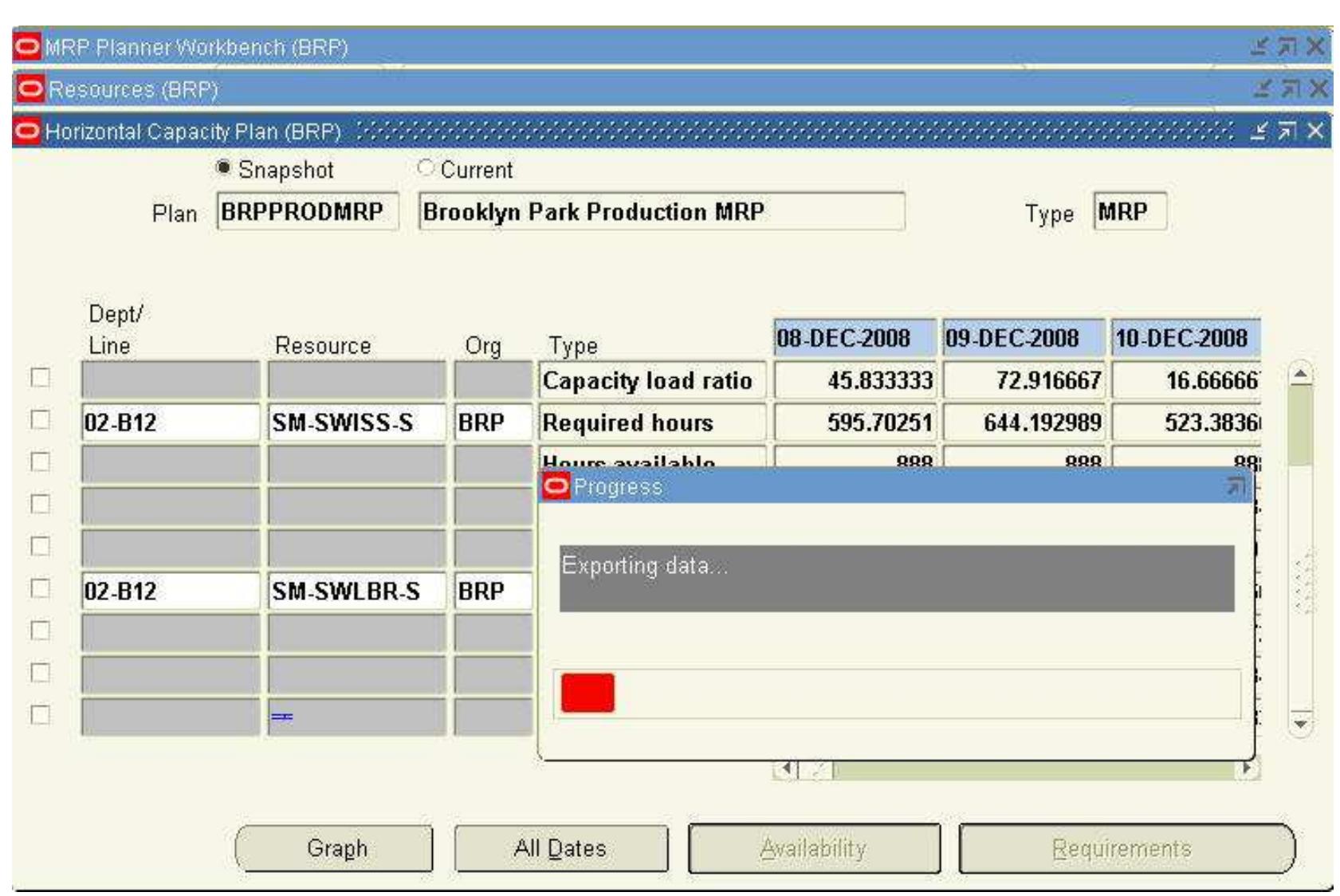Click the 10-DEC-2008 date column header
Screen dimensions: 1340x896
(x=1186, y=338)
